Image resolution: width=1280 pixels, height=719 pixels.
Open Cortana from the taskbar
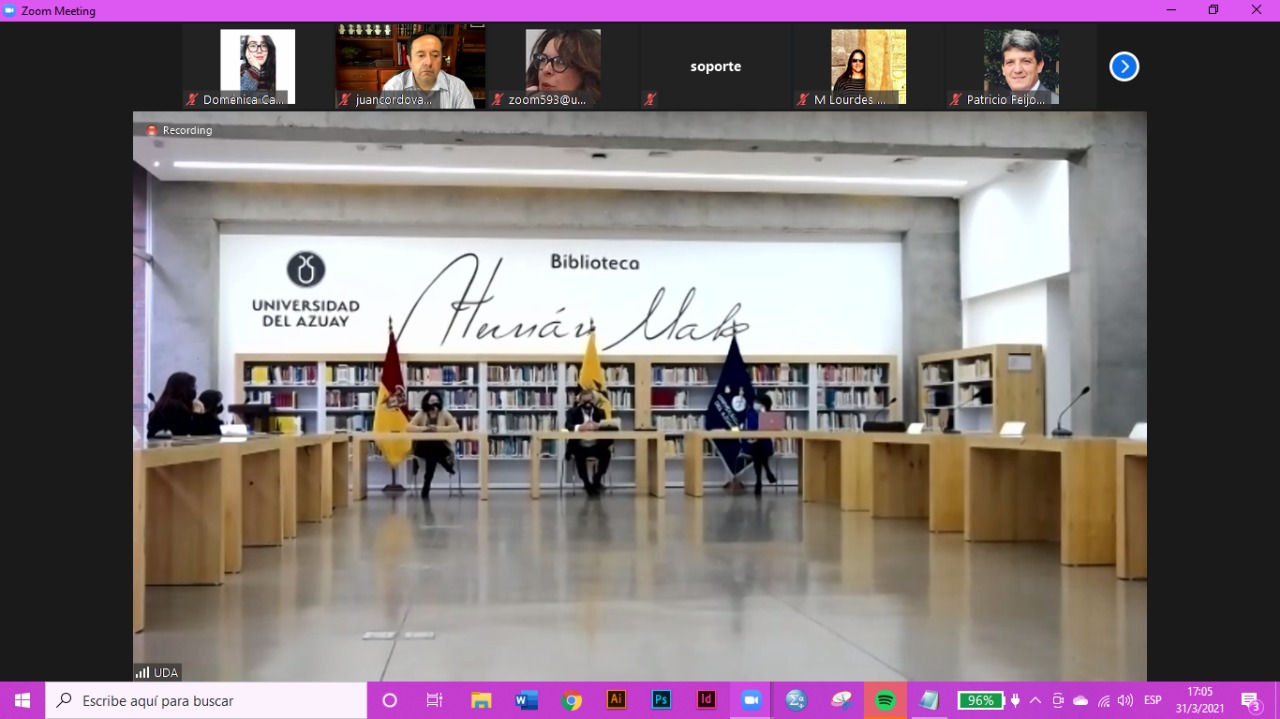390,700
